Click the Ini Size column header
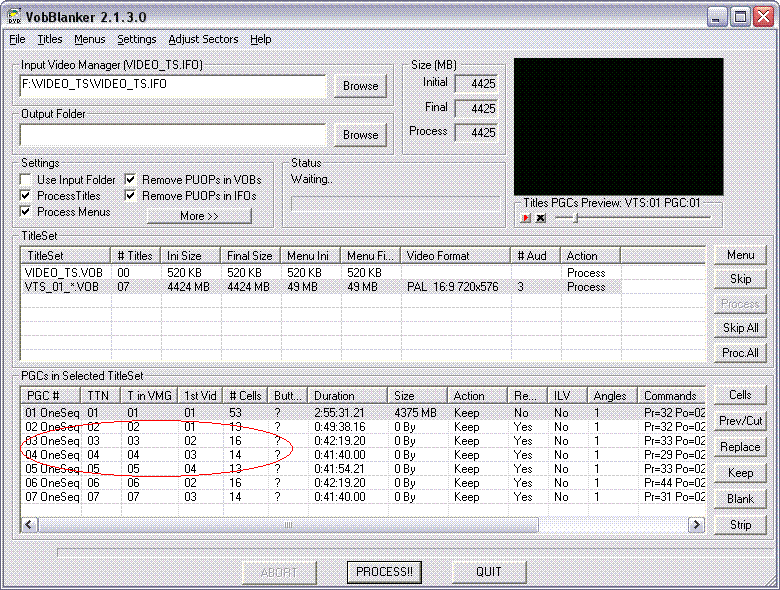780x590 pixels. pos(190,256)
